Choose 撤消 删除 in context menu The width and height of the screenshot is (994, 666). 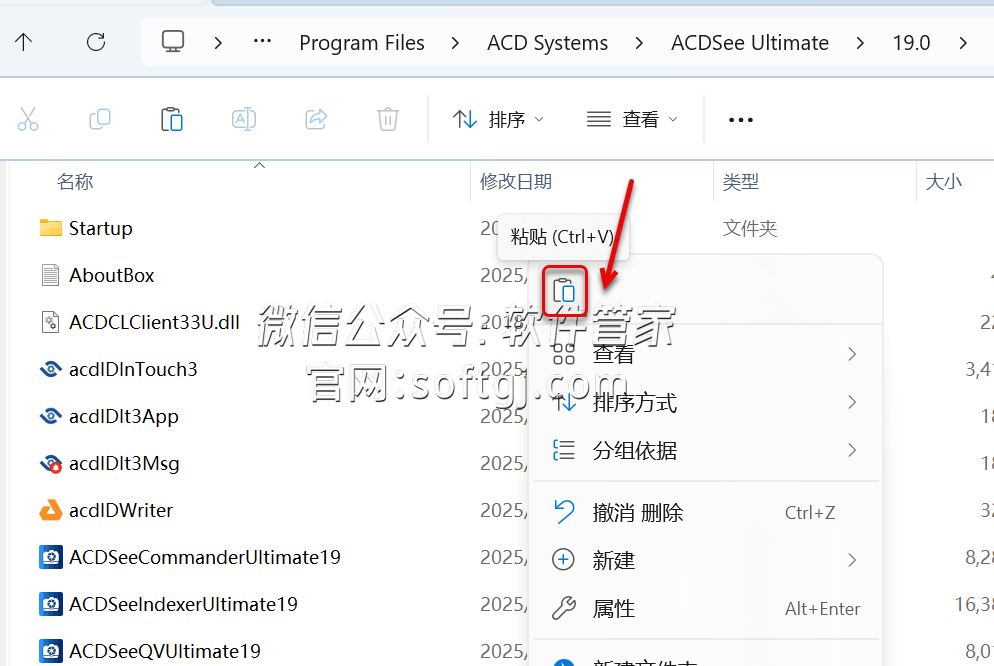pos(706,512)
